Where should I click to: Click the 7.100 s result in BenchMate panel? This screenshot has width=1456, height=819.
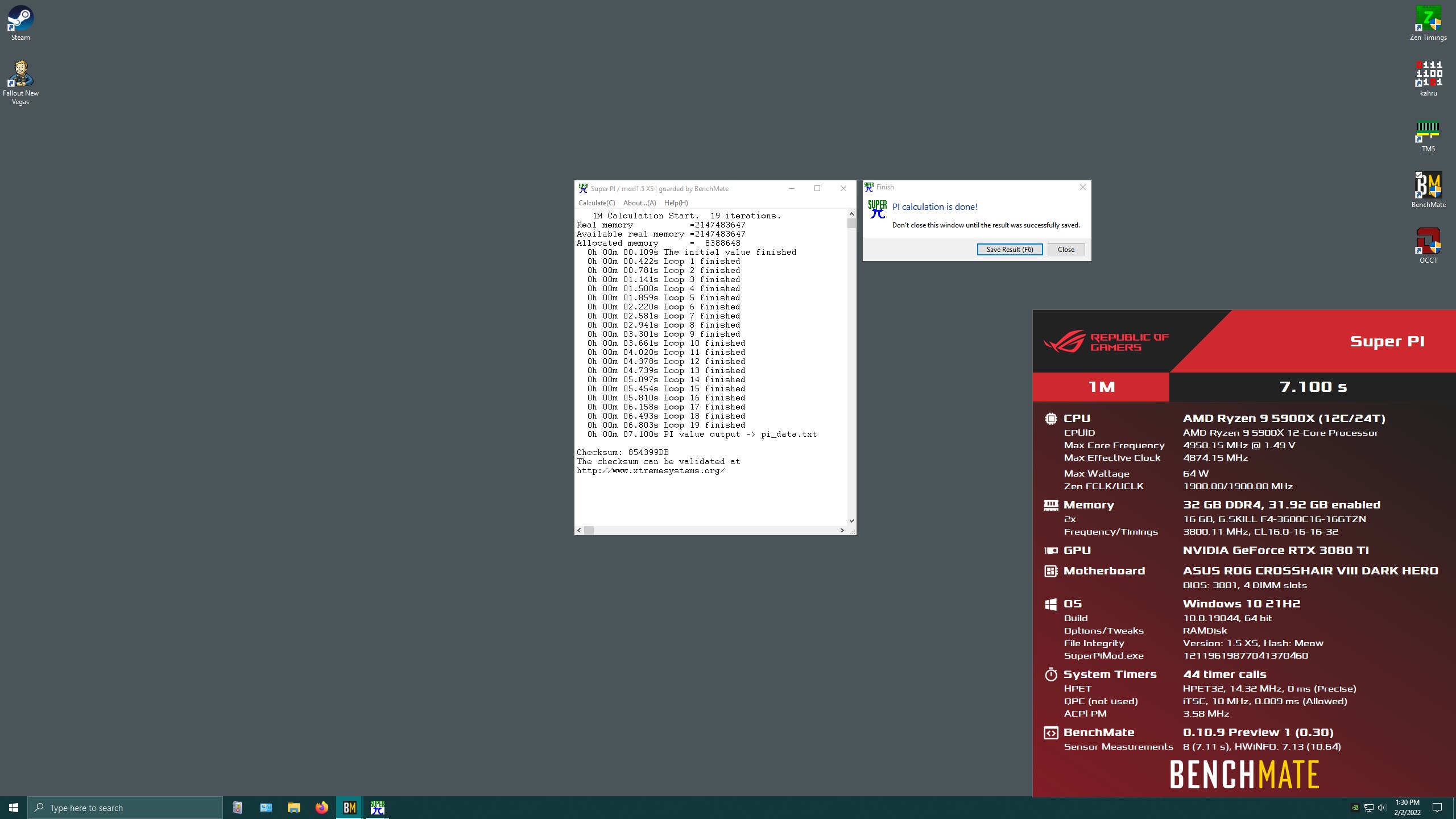[x=1313, y=387]
